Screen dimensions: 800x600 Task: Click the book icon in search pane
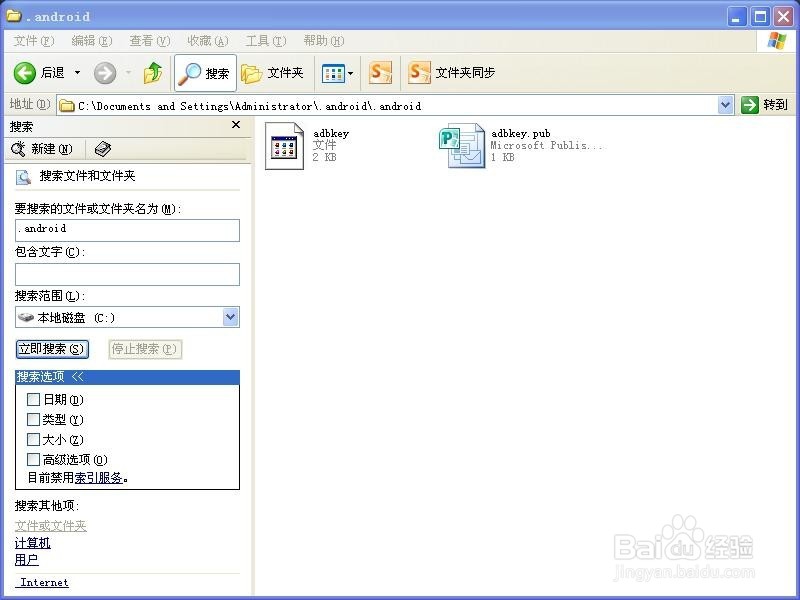pos(103,148)
